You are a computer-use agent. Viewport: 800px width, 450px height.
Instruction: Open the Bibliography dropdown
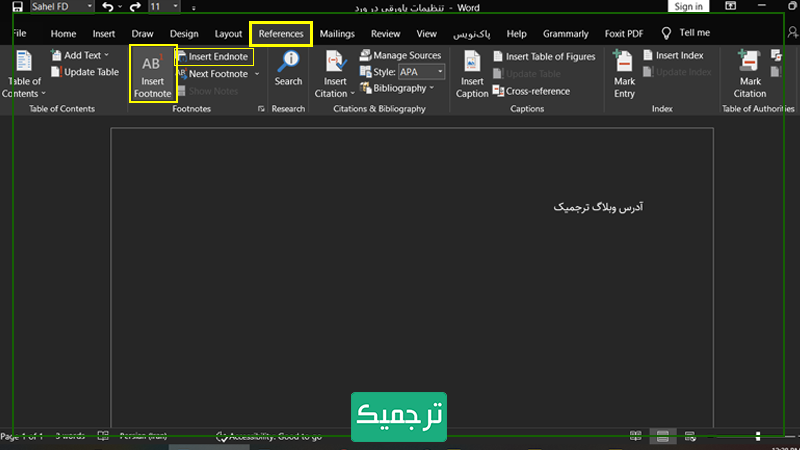pyautogui.click(x=397, y=88)
